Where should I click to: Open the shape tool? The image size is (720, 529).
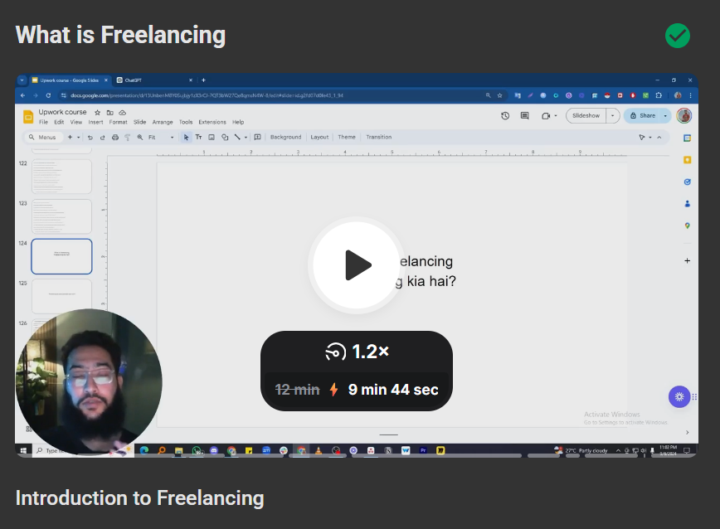pos(225,137)
